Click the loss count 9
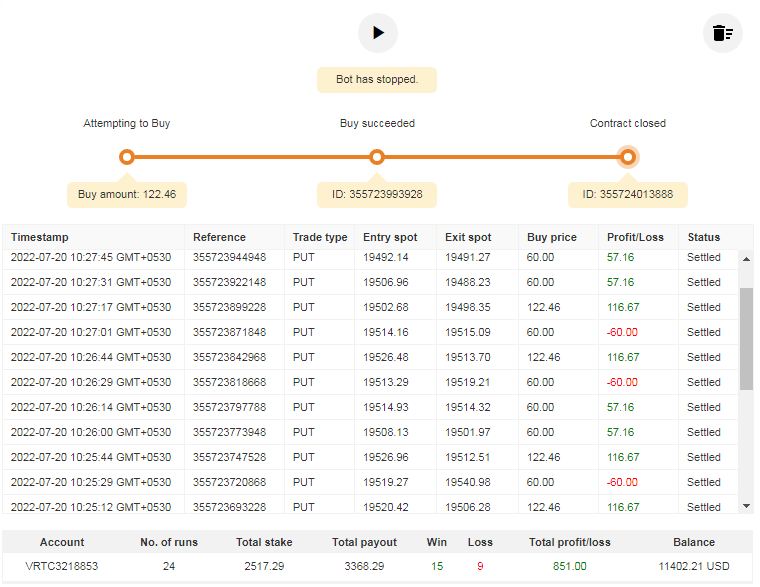The width and height of the screenshot is (760, 587). tap(480, 566)
